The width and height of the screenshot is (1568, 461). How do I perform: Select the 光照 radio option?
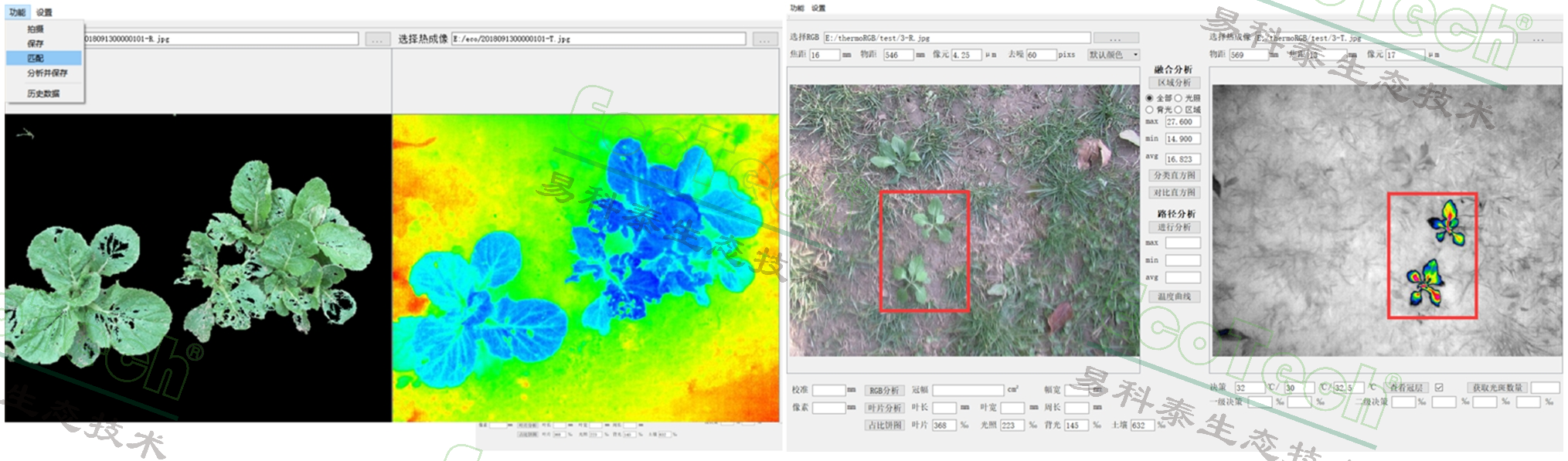pyautogui.click(x=1179, y=98)
